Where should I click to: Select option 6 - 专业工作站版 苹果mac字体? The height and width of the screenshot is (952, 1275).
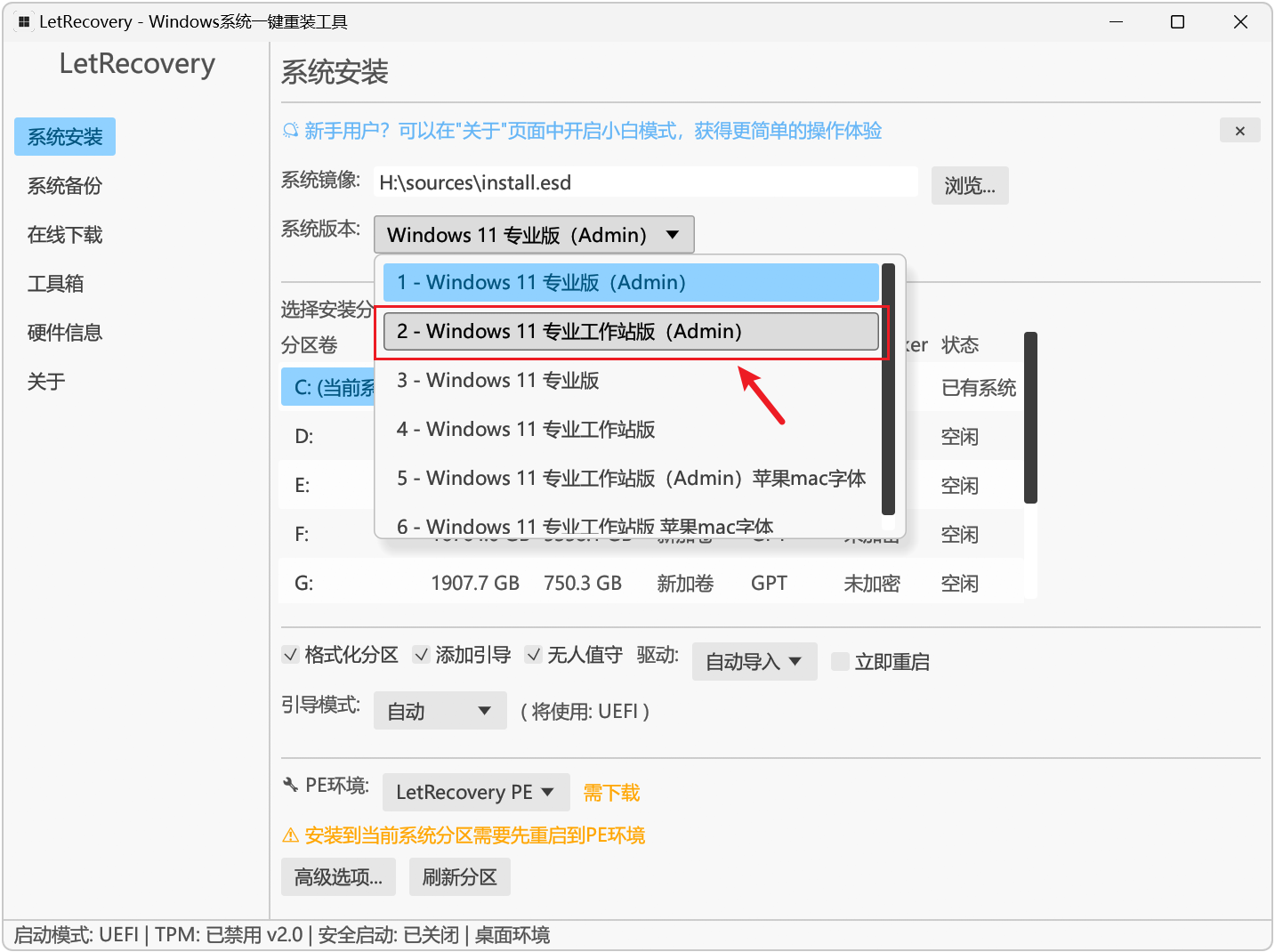[x=631, y=525]
